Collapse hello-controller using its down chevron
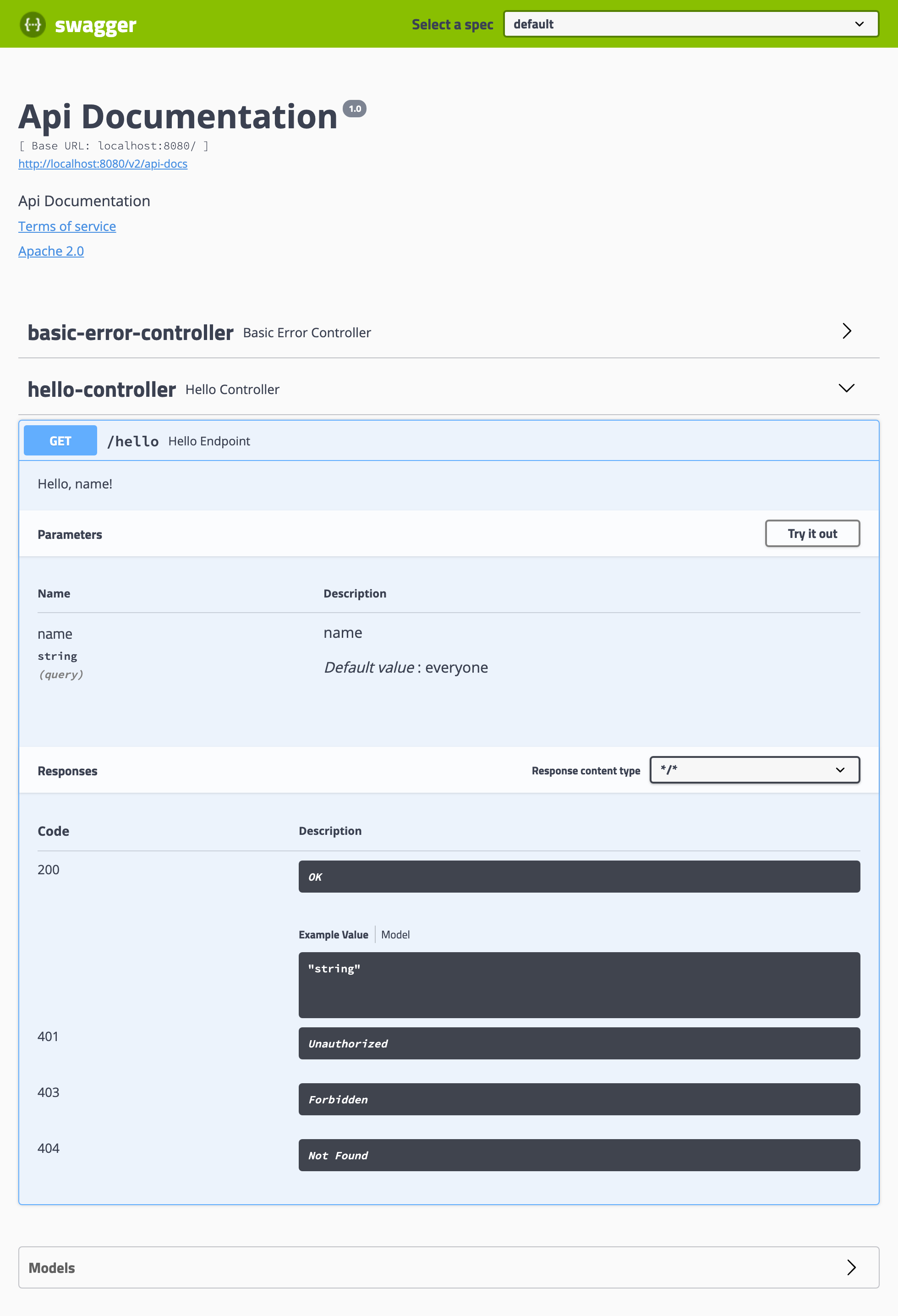898x1316 pixels. click(x=847, y=389)
